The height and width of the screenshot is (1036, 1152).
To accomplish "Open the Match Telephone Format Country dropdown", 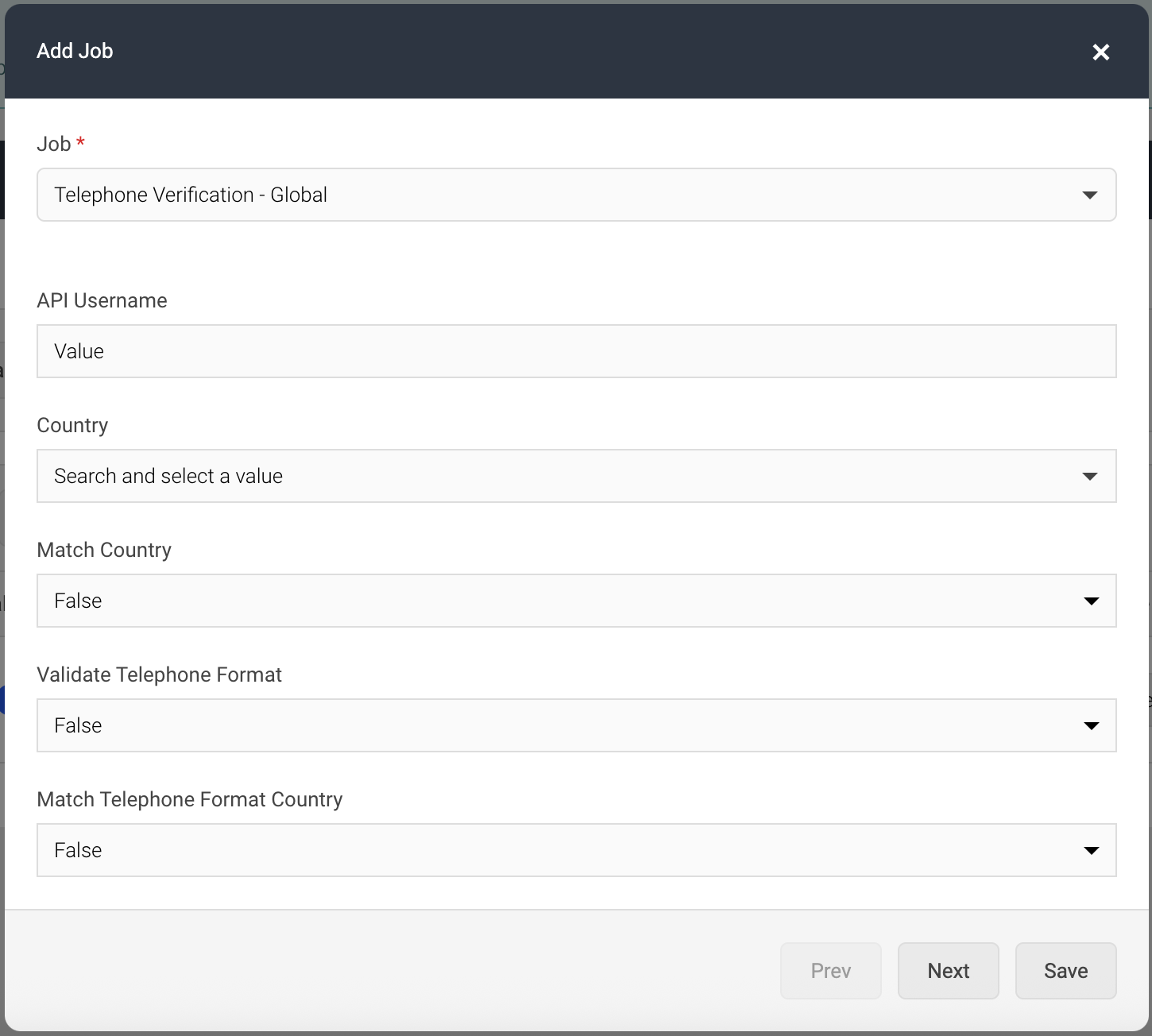I will pos(576,850).
